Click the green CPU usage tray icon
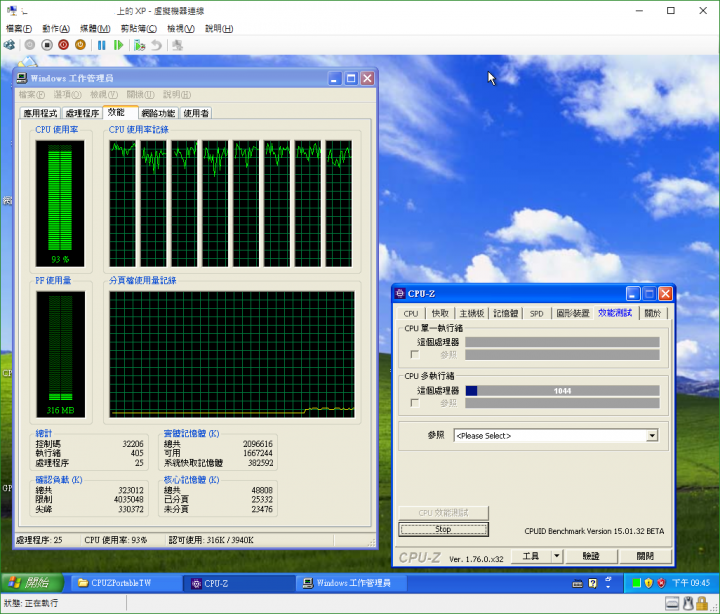The height and width of the screenshot is (614, 720). coord(636,583)
